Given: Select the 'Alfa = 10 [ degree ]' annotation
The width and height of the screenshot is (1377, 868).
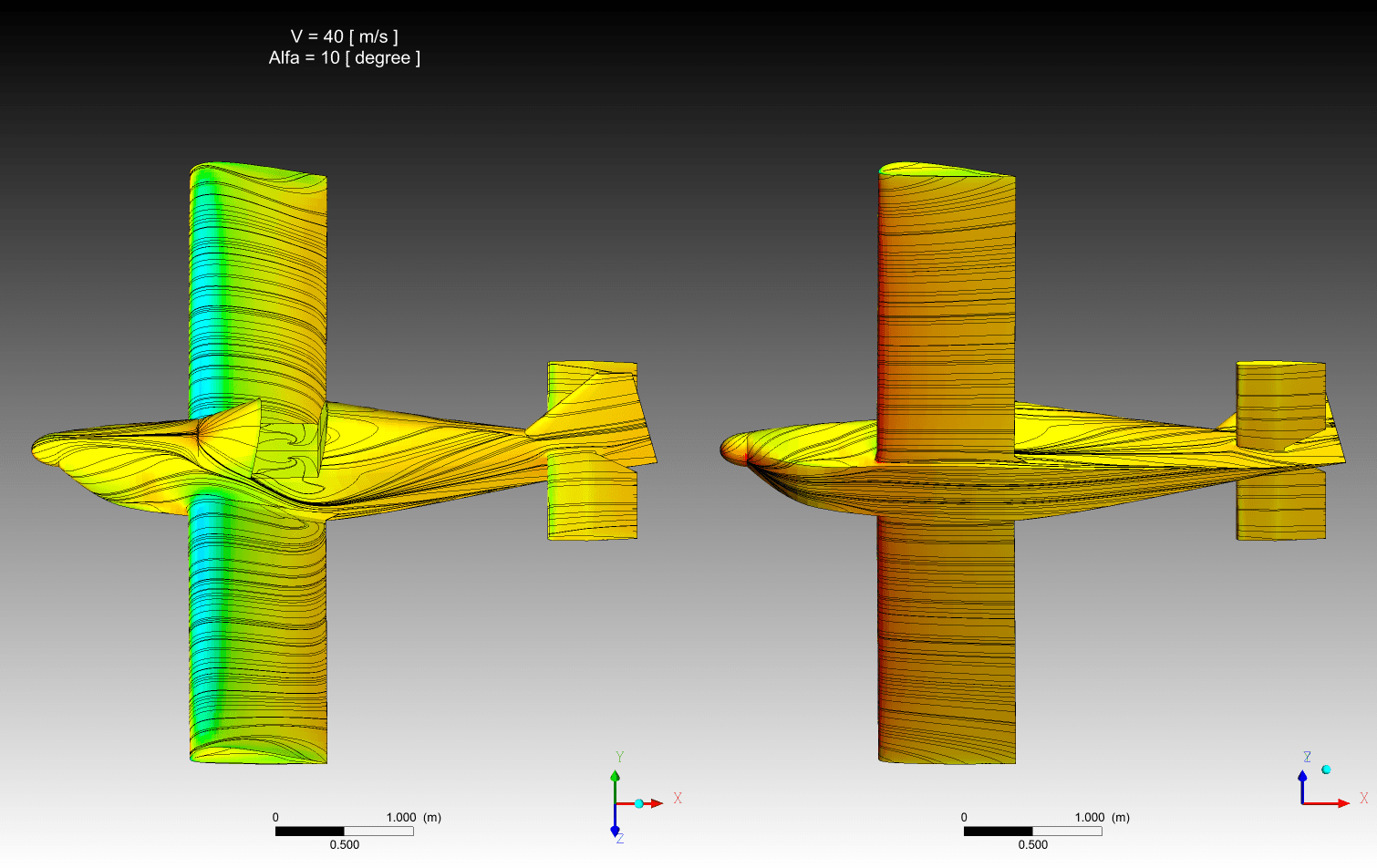Looking at the screenshot, I should tap(344, 58).
